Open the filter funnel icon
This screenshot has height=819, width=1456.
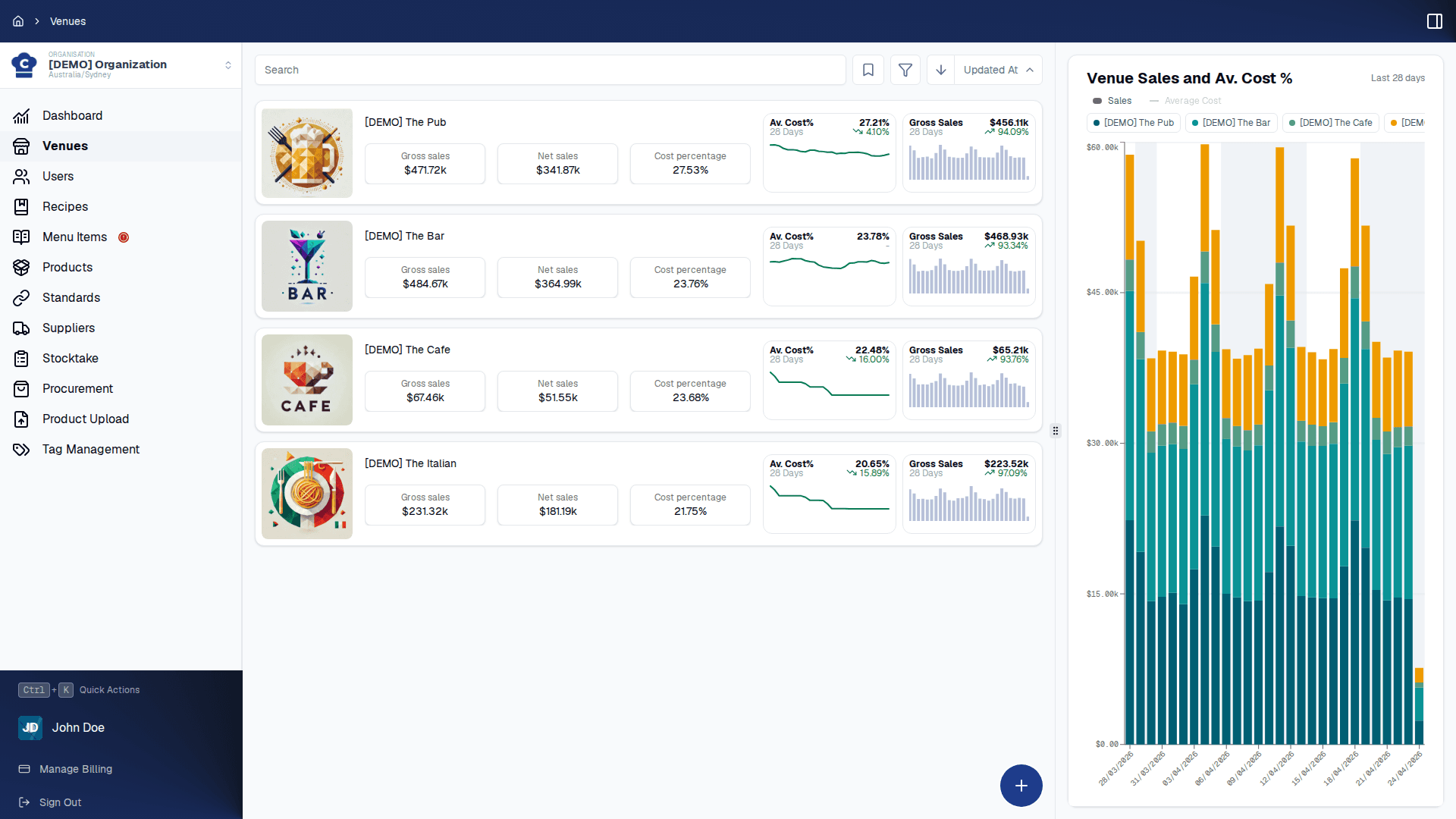(x=905, y=70)
